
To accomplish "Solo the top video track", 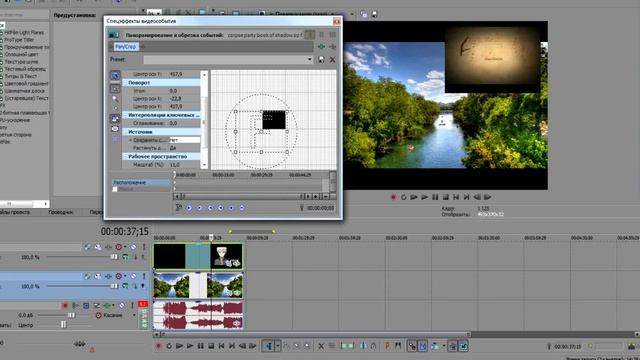I will pos(144,247).
